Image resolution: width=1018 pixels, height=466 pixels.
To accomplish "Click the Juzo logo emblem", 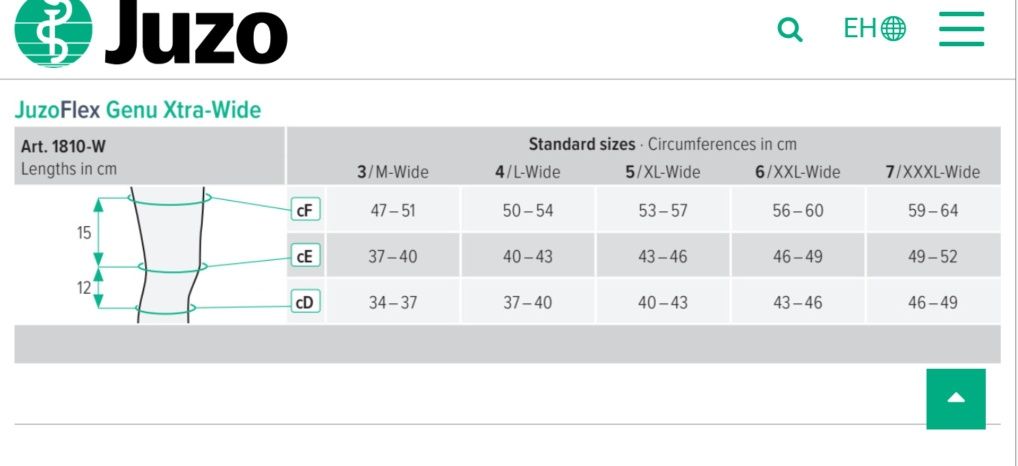I will coord(53,30).
